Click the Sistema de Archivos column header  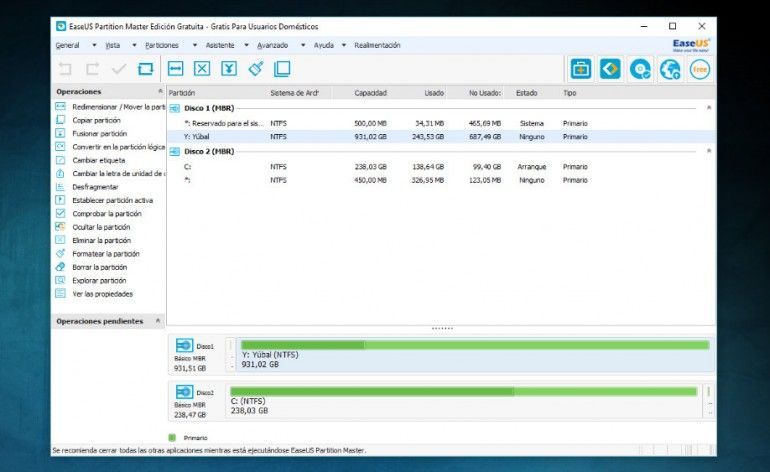coord(295,93)
